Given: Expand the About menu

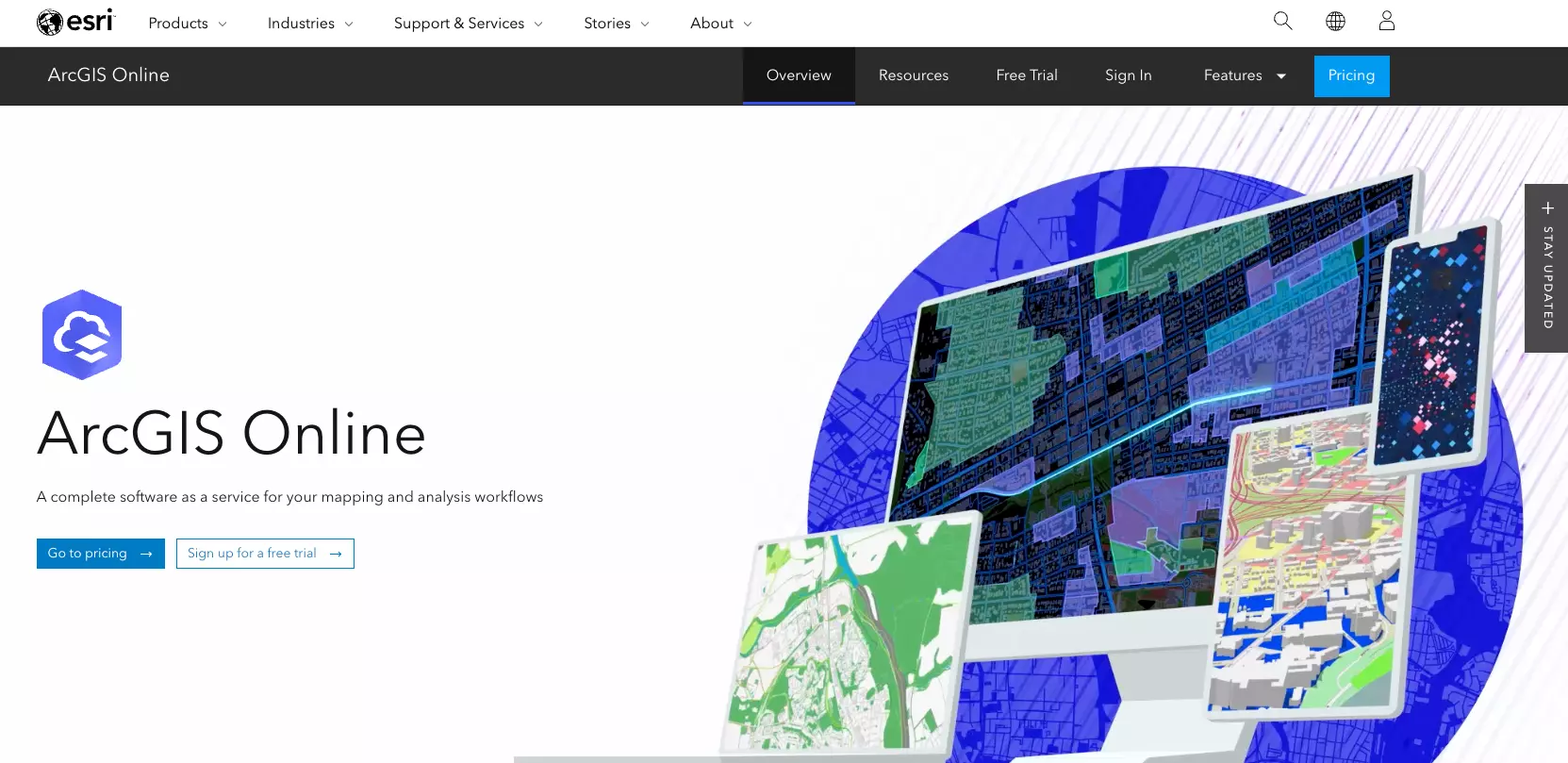Looking at the screenshot, I should pyautogui.click(x=721, y=24).
